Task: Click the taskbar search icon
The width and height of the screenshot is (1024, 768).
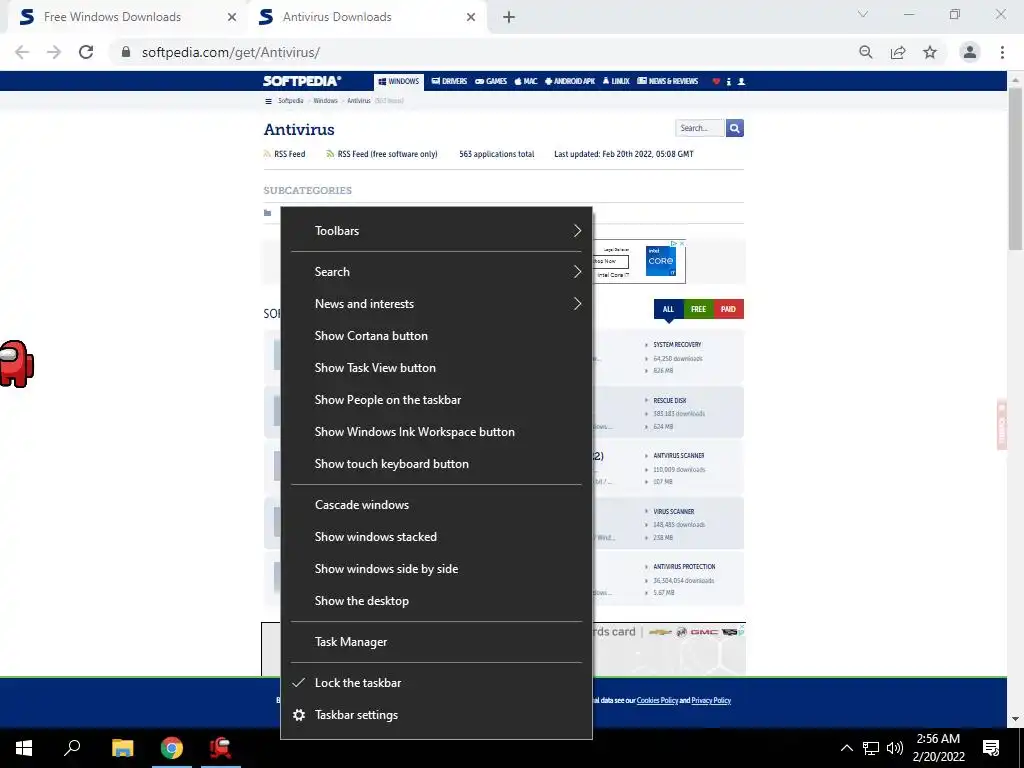Action: (72, 748)
